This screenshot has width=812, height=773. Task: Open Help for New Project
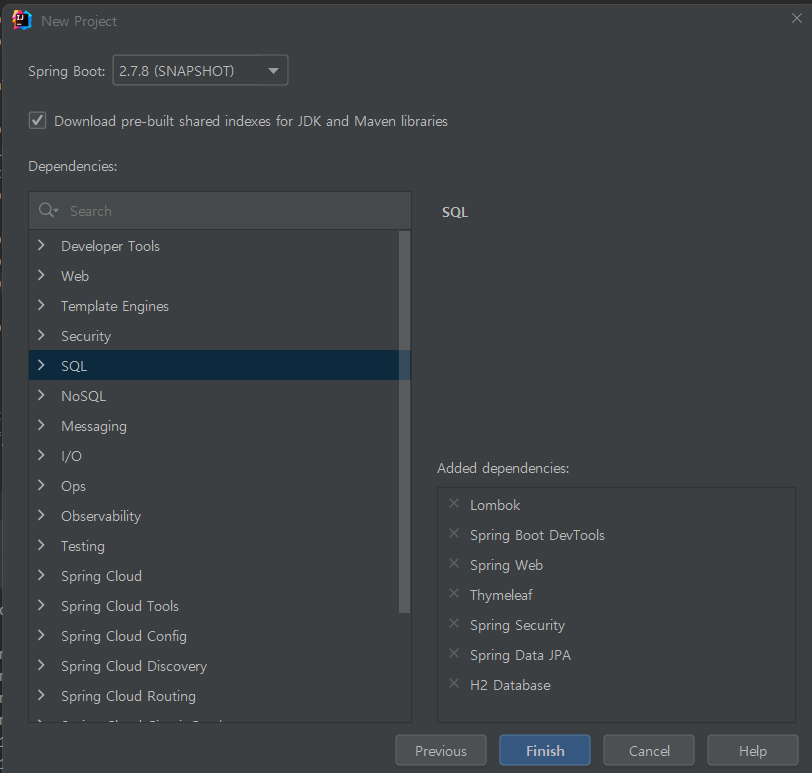coord(752,750)
